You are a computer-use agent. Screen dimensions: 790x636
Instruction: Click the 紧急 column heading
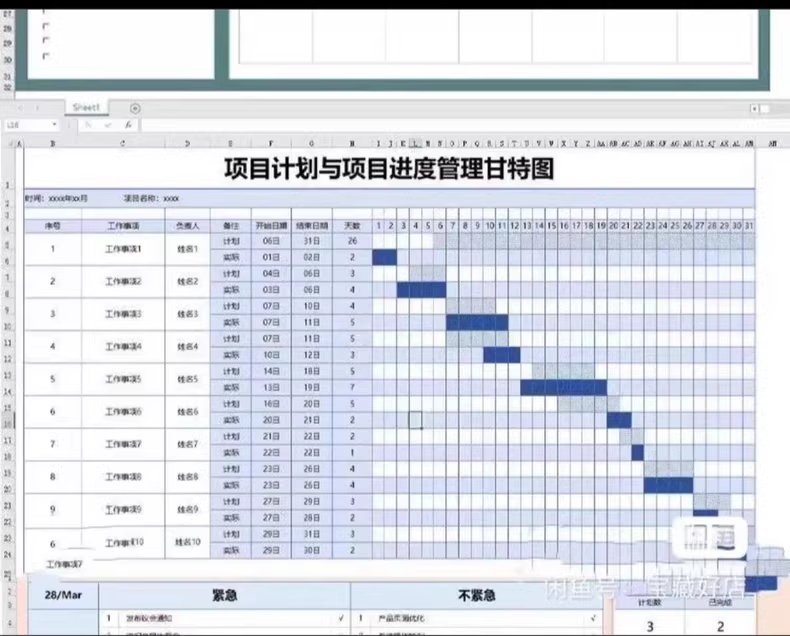225,595
